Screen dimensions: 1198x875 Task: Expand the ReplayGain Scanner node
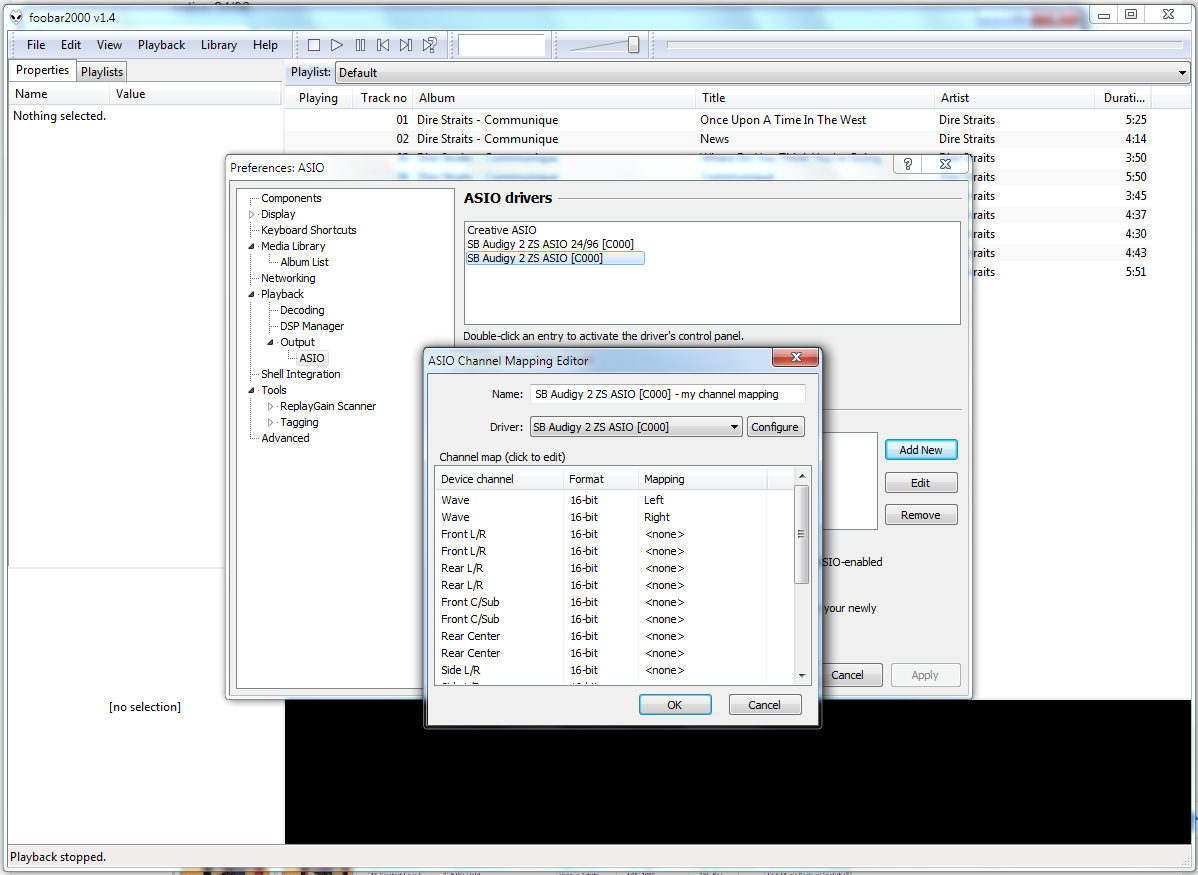270,407
